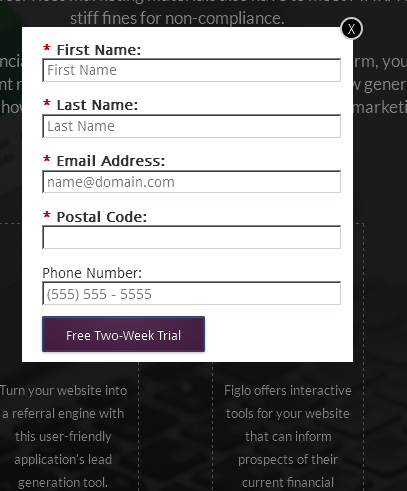The image size is (407, 491).
Task: Click the empty Postal Code field
Action: [191, 237]
